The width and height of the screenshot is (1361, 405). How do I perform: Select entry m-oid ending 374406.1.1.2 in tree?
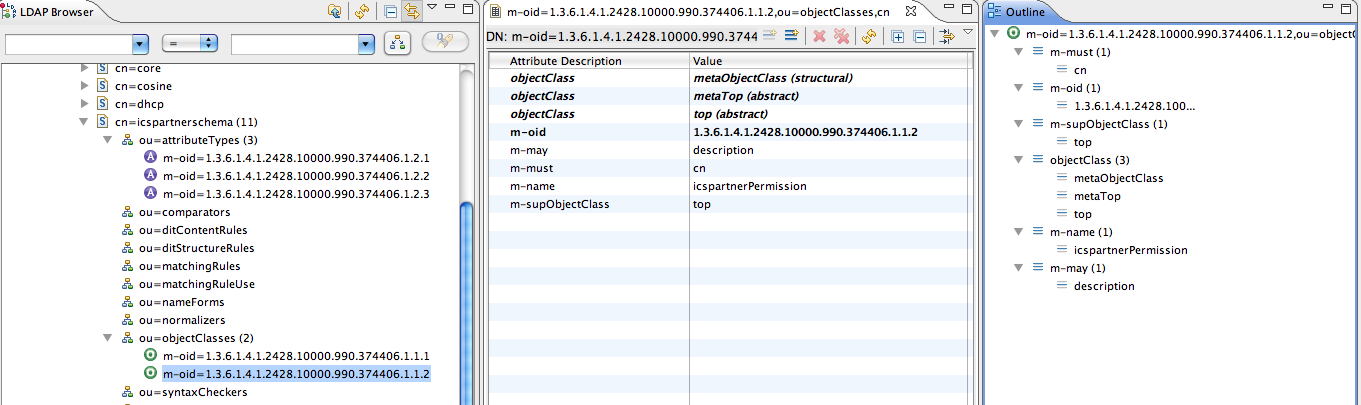coord(296,374)
